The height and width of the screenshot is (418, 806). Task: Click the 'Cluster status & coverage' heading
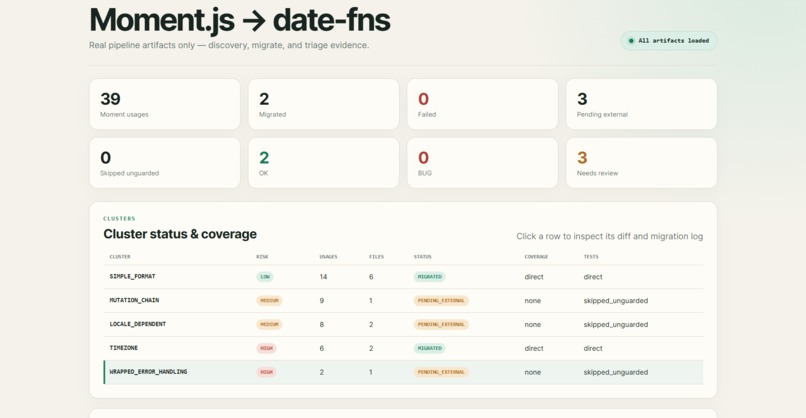click(180, 234)
